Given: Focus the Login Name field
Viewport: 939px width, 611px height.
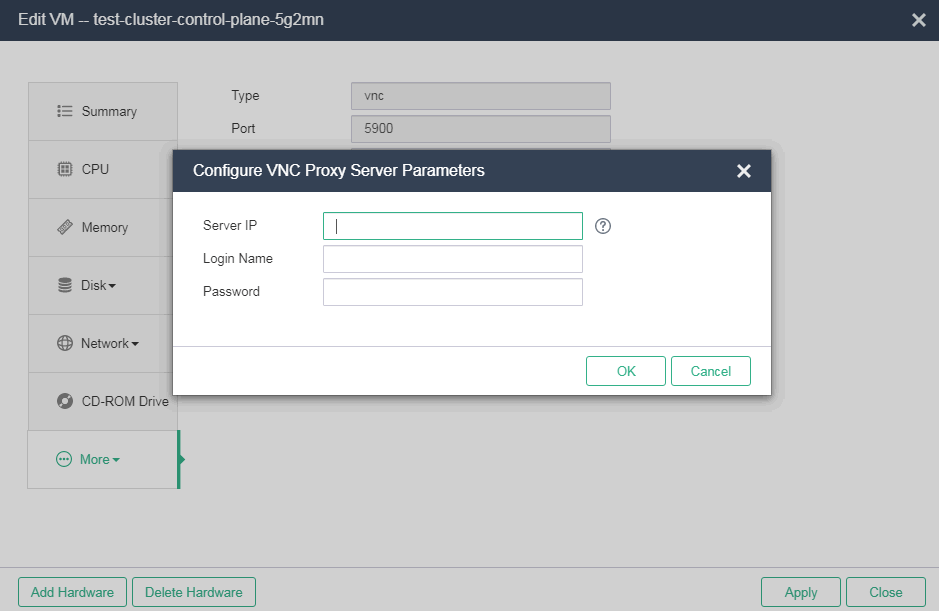Looking at the screenshot, I should click(453, 259).
